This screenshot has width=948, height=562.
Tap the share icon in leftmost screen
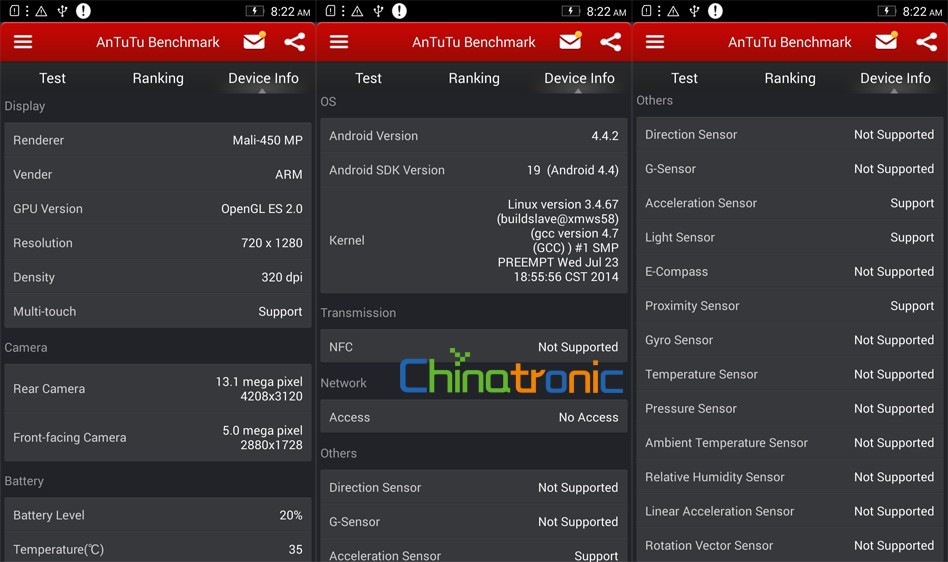[294, 42]
